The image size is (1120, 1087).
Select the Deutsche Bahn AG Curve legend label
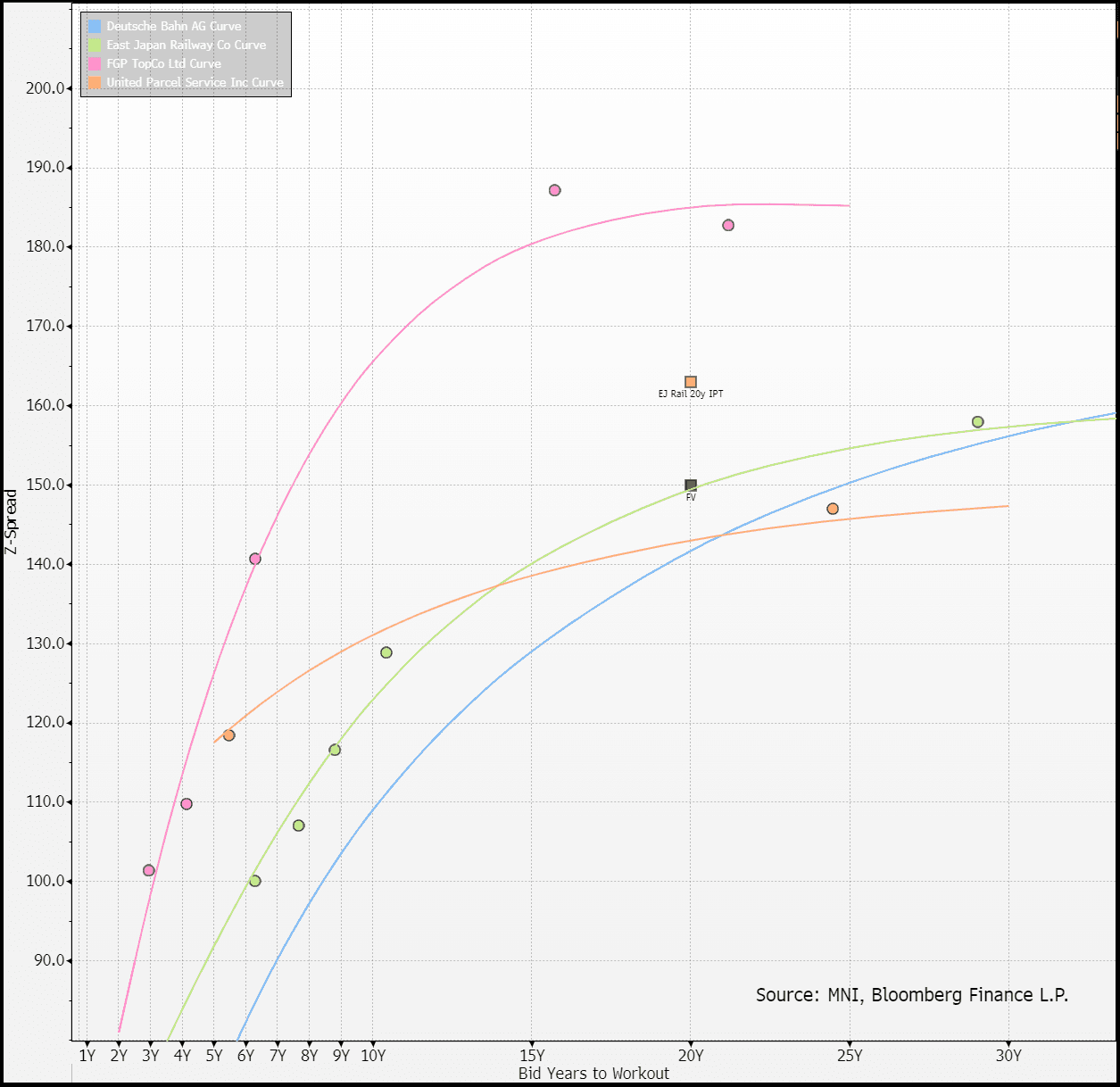(174, 26)
